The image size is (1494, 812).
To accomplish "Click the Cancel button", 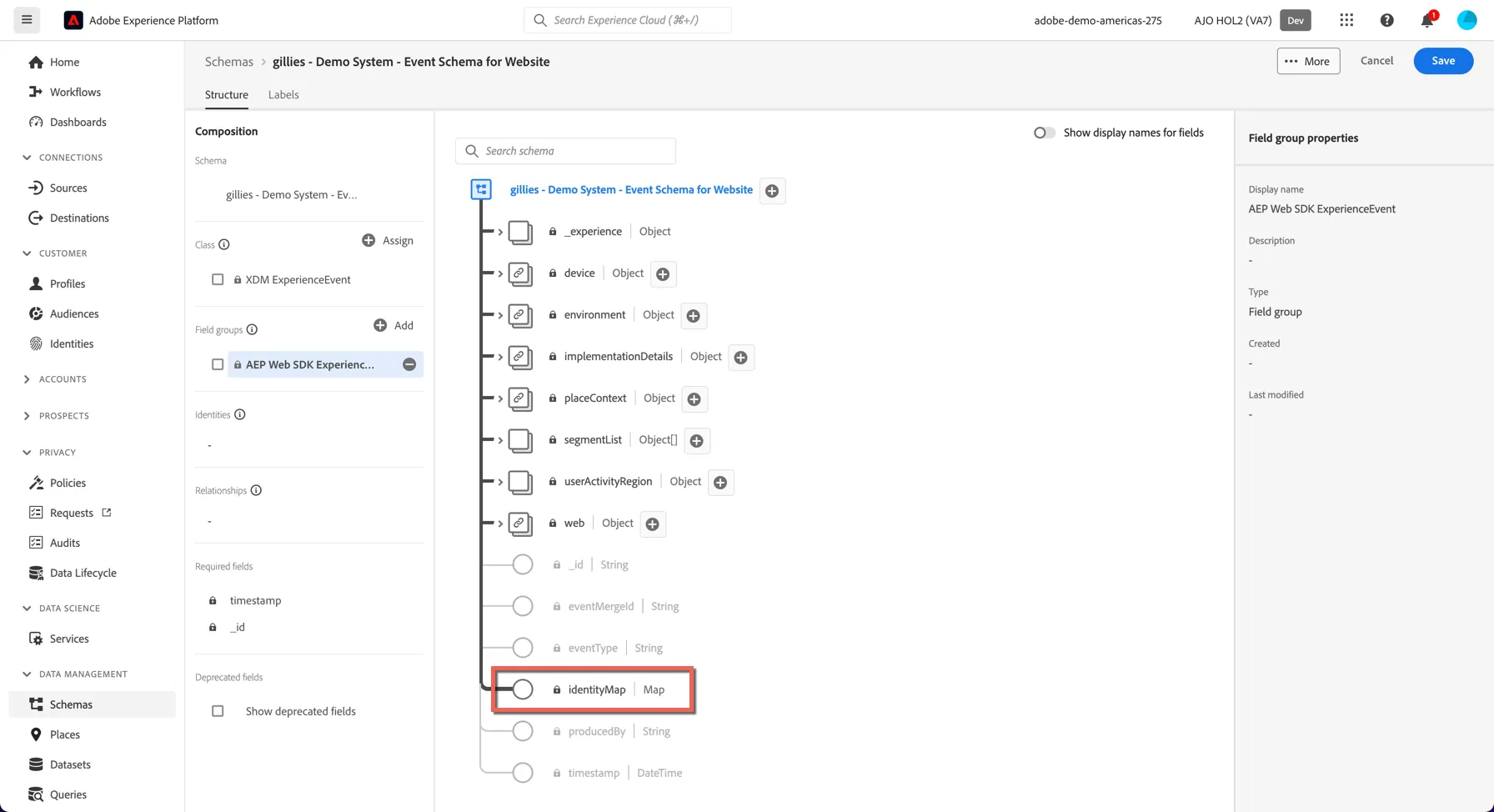I will pos(1376,61).
